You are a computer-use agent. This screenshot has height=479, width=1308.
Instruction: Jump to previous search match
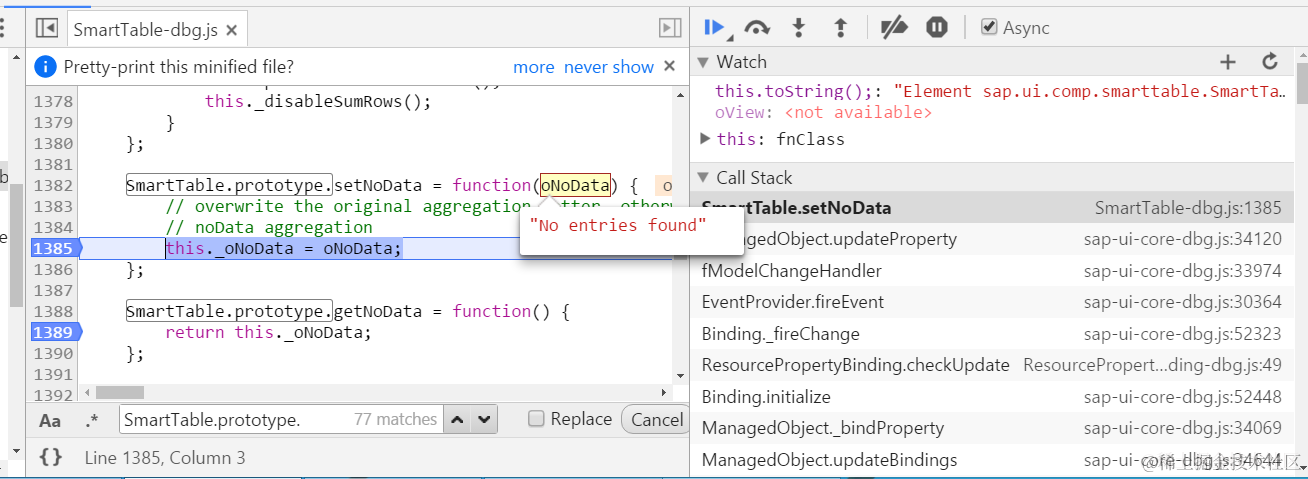[x=458, y=419]
